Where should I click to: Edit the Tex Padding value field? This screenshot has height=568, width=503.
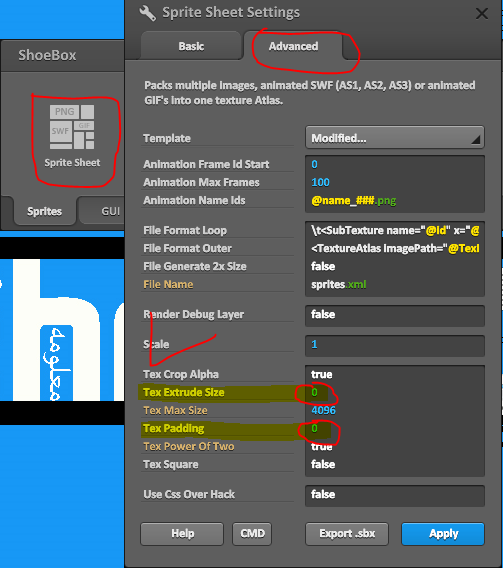(395, 429)
